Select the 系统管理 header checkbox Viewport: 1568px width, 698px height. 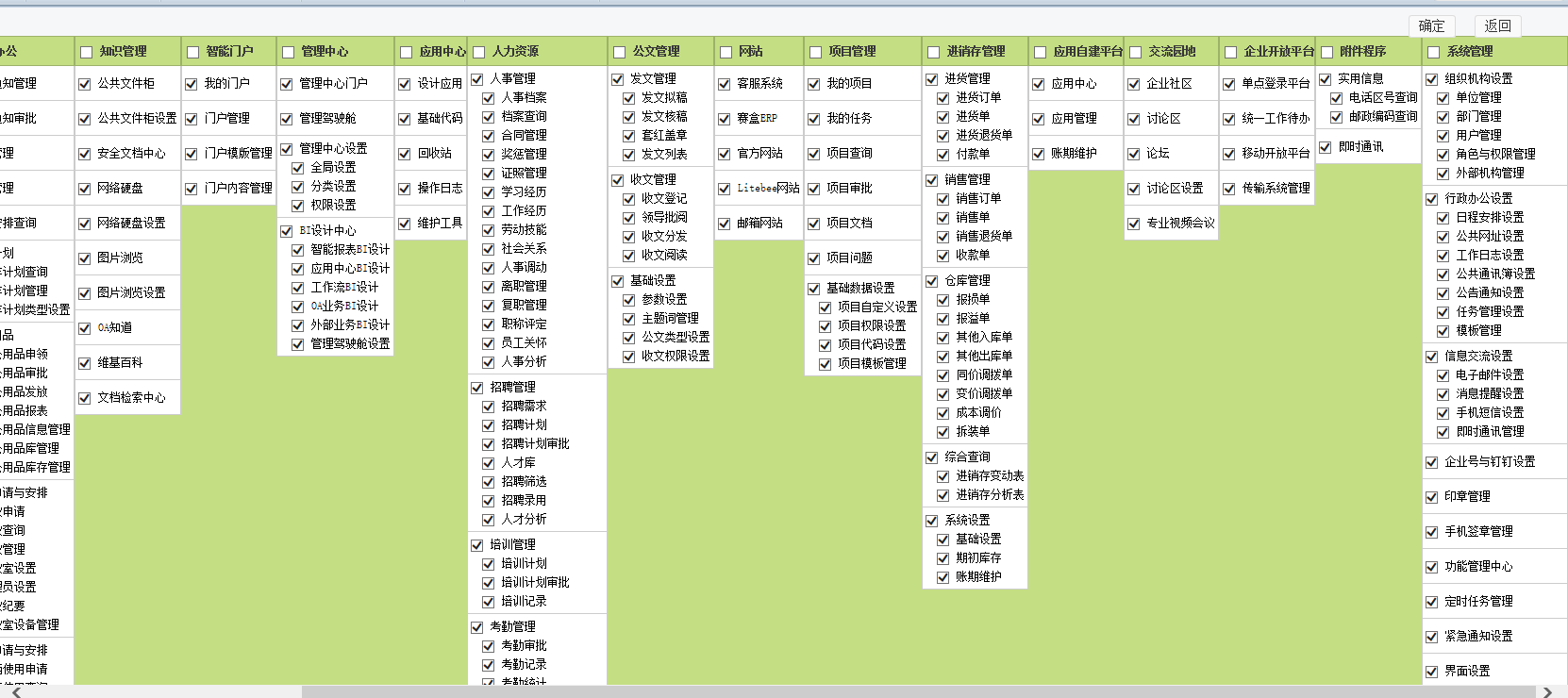(x=1434, y=52)
